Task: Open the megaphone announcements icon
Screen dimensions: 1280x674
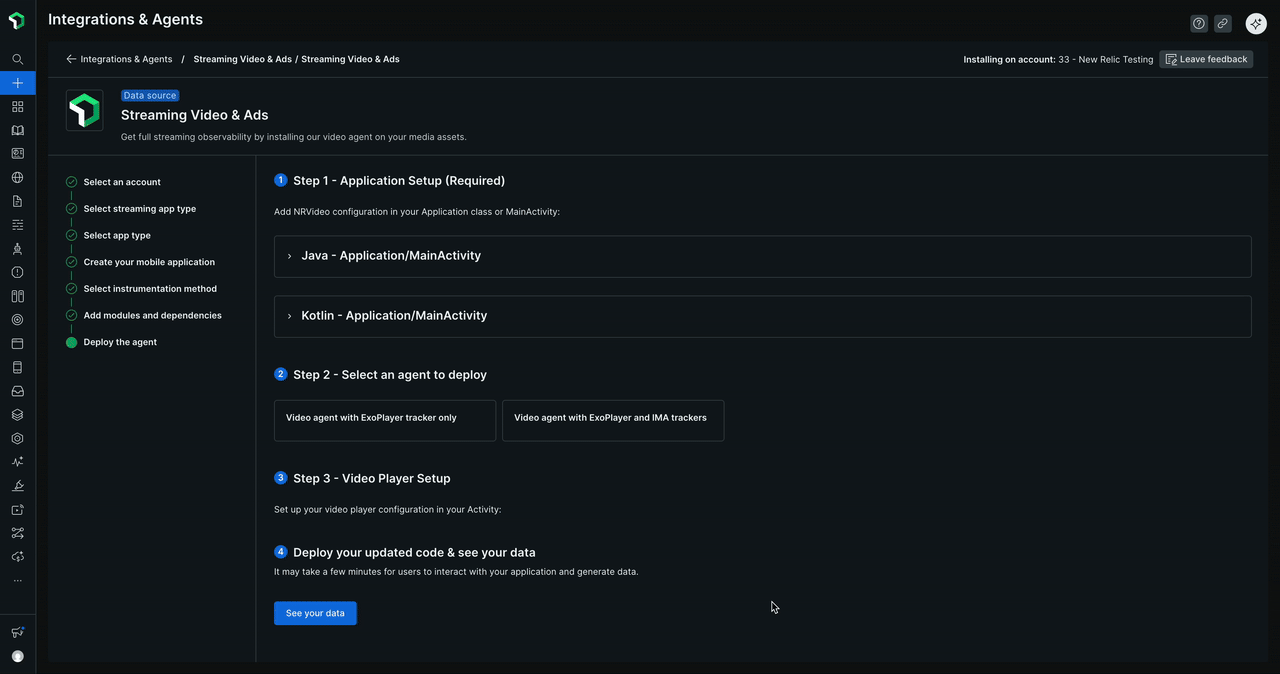Action: (x=17, y=632)
